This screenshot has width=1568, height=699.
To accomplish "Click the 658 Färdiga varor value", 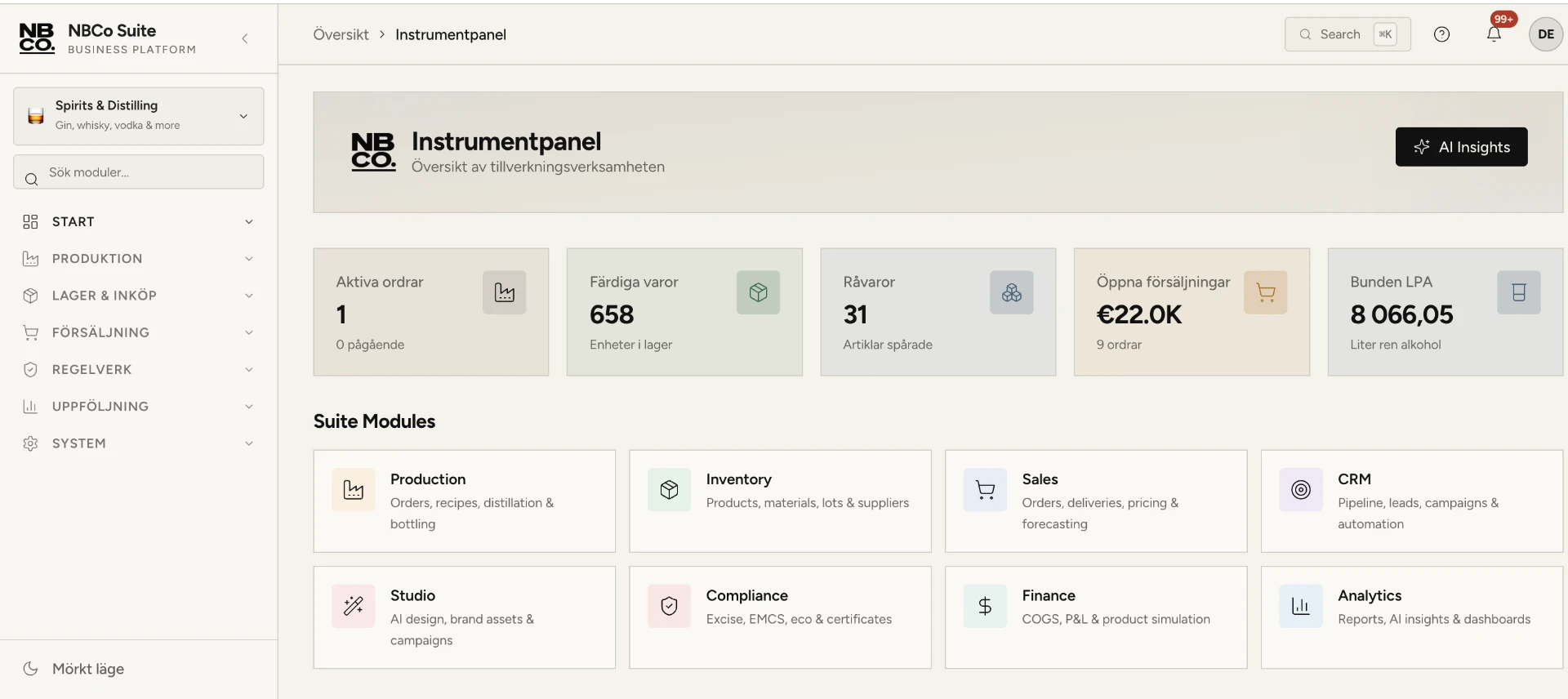I will 612,314.
